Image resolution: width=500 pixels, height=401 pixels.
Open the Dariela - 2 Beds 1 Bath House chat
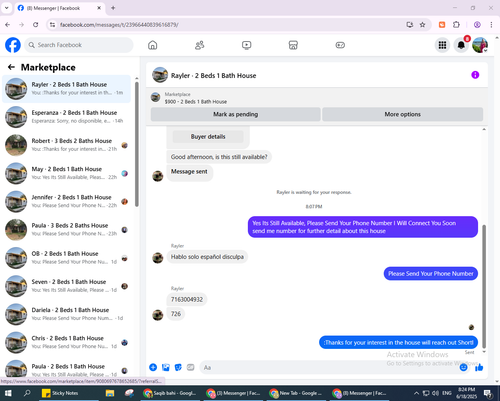66,314
